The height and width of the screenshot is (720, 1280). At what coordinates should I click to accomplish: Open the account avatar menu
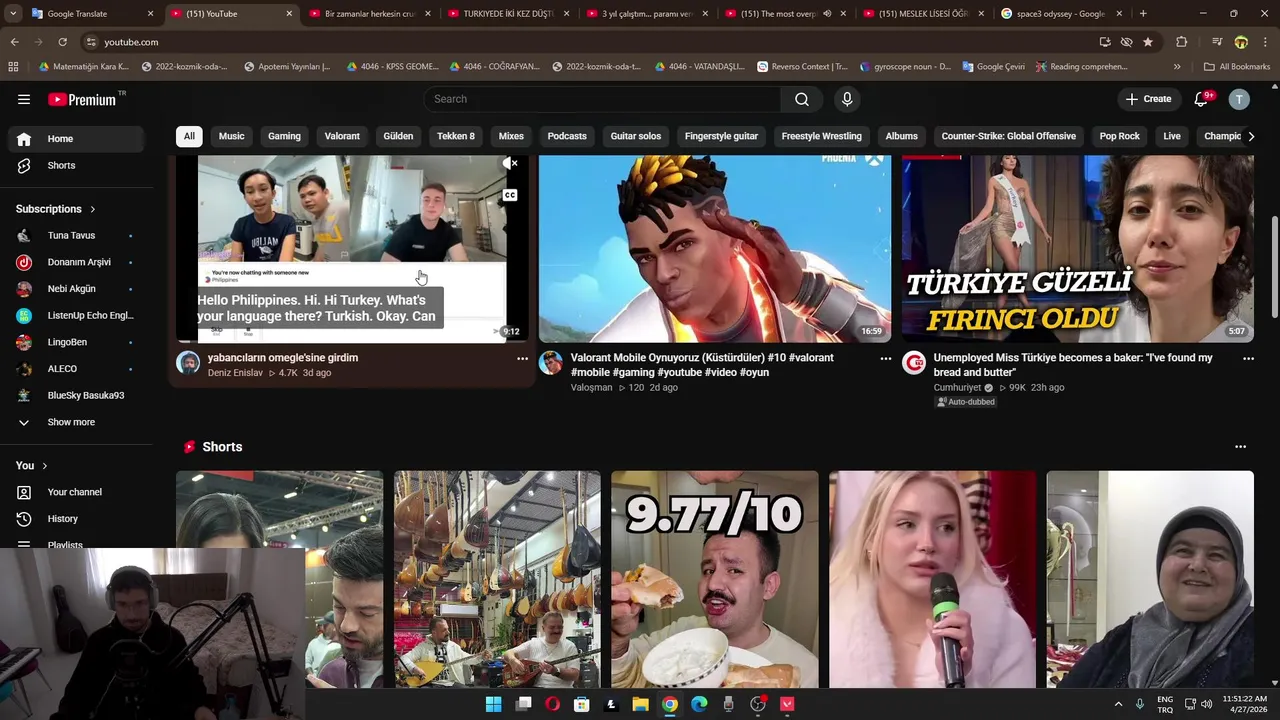point(1239,99)
